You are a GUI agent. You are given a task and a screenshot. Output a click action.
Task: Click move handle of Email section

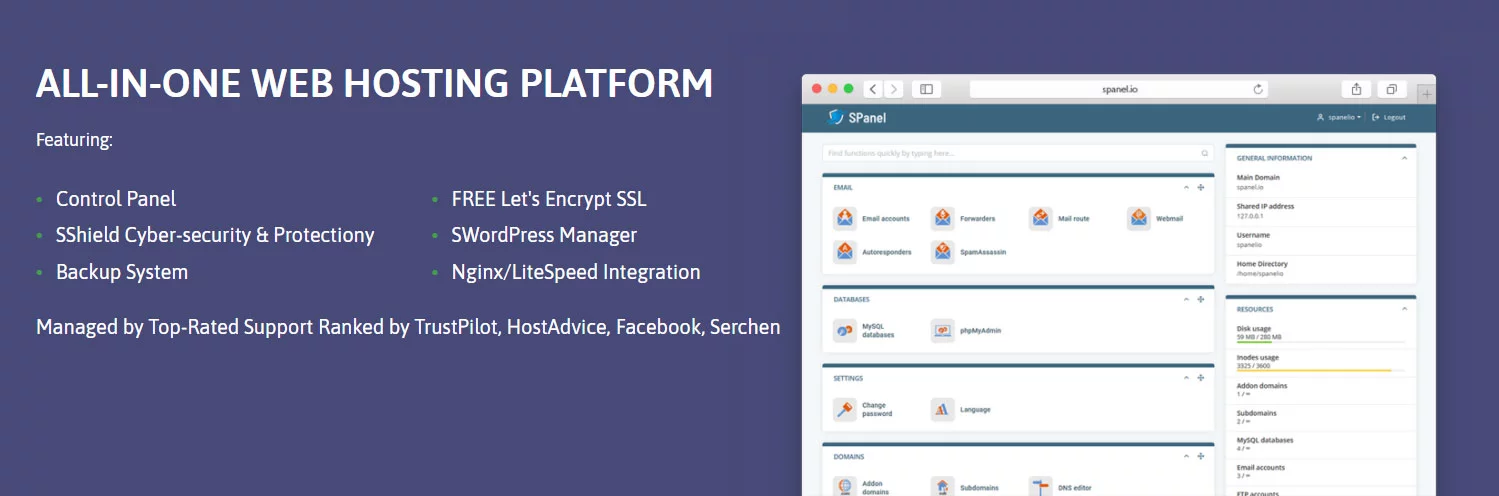pyautogui.click(x=1201, y=187)
